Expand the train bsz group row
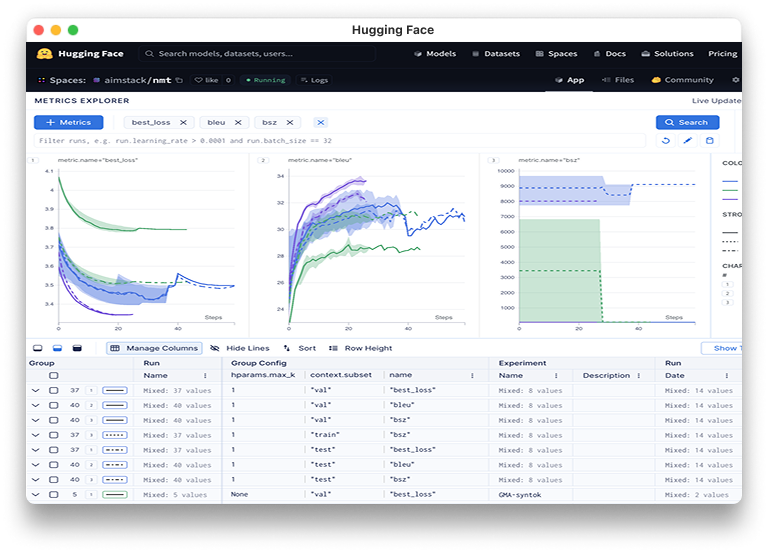The image size is (768, 552). click(x=35, y=435)
